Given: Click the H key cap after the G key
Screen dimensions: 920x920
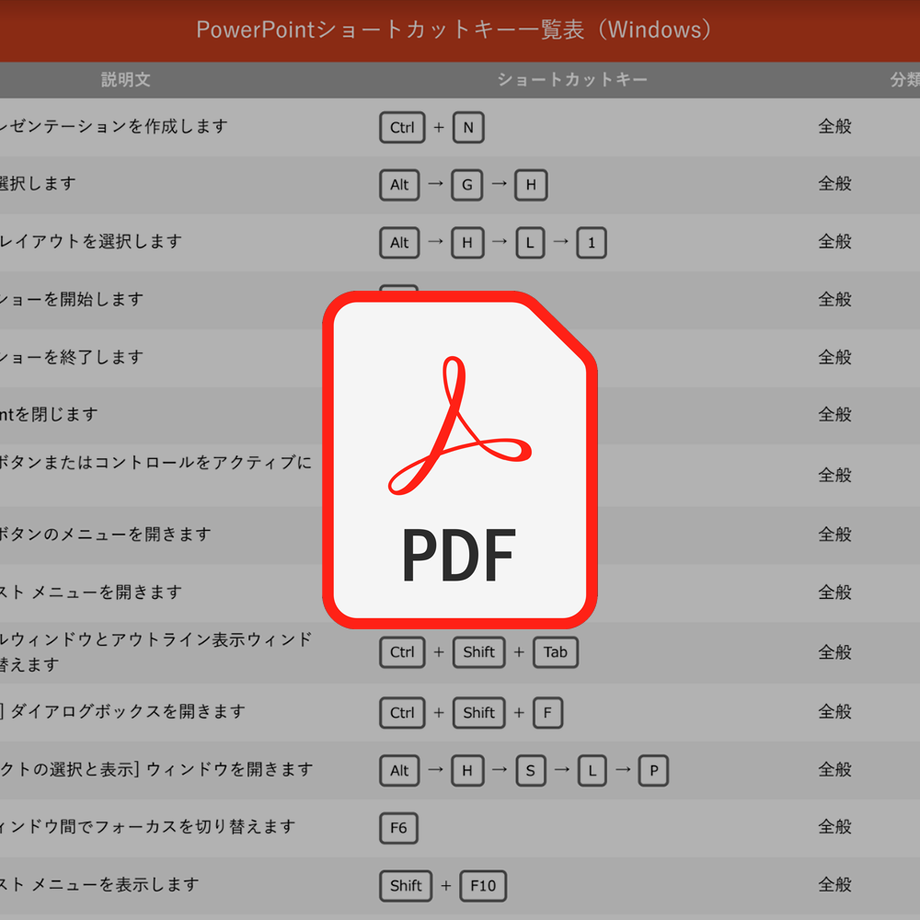Looking at the screenshot, I should click(x=531, y=185).
